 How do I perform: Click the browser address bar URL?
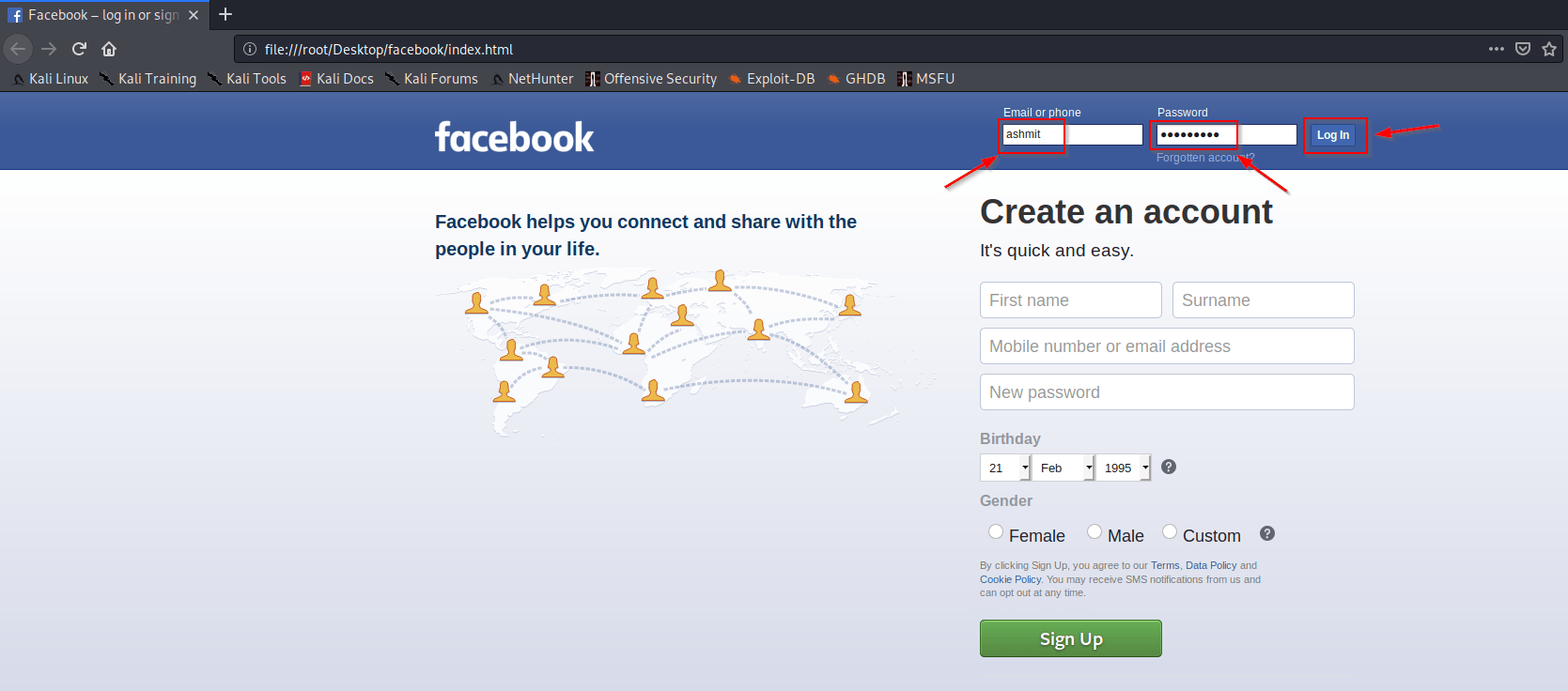(389, 49)
